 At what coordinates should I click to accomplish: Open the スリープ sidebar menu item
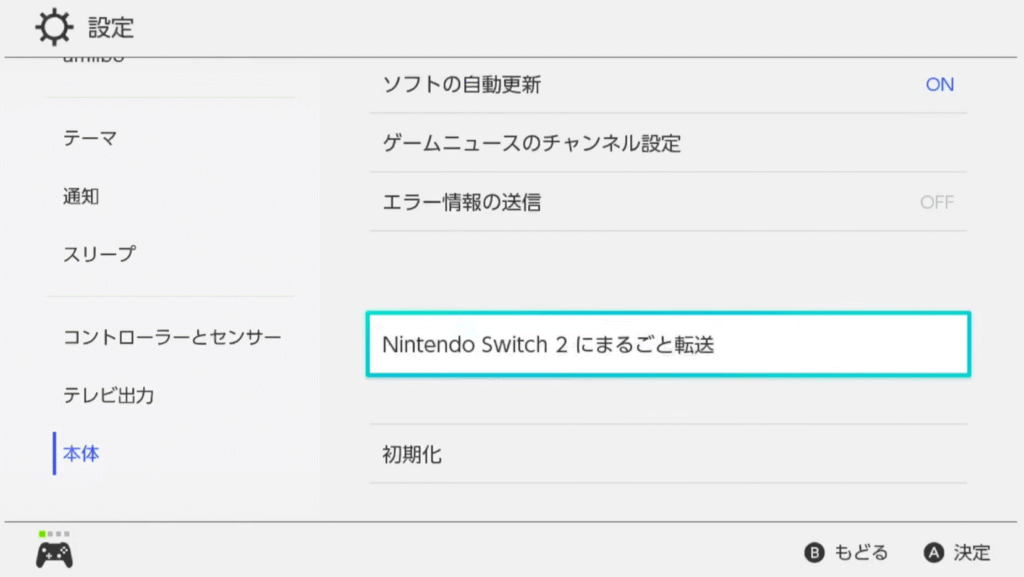pyautogui.click(x=99, y=254)
